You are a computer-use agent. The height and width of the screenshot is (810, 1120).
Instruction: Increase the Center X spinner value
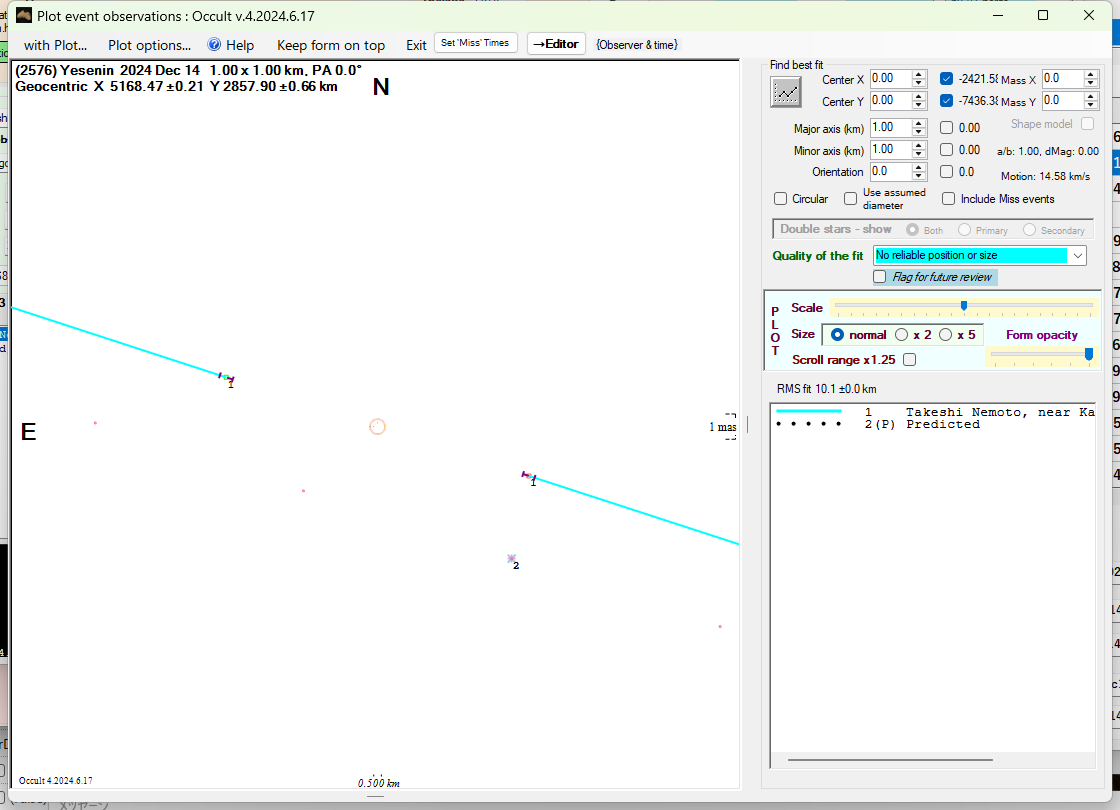[x=919, y=74]
